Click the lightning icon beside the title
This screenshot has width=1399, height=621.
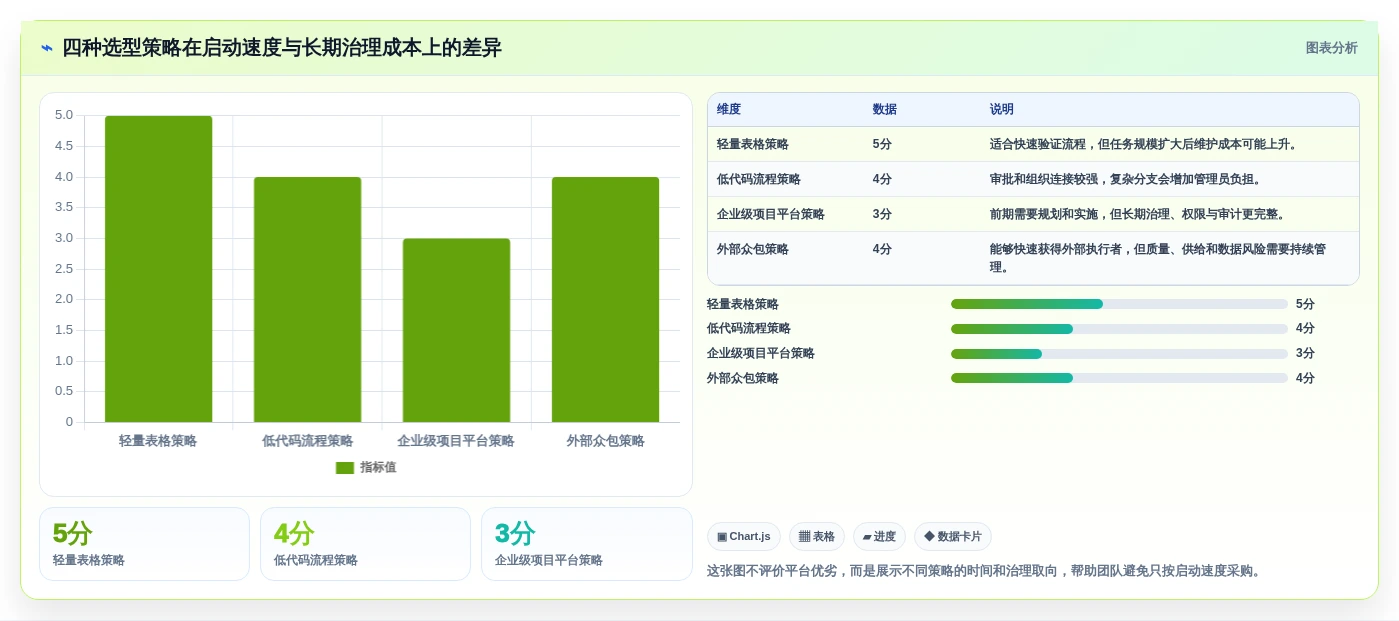pyautogui.click(x=47, y=48)
